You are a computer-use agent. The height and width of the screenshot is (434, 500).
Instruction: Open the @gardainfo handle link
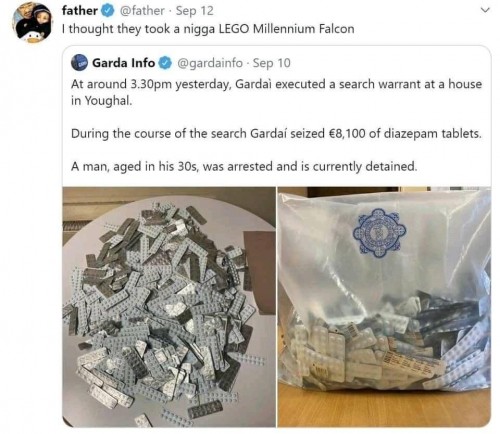210,63
